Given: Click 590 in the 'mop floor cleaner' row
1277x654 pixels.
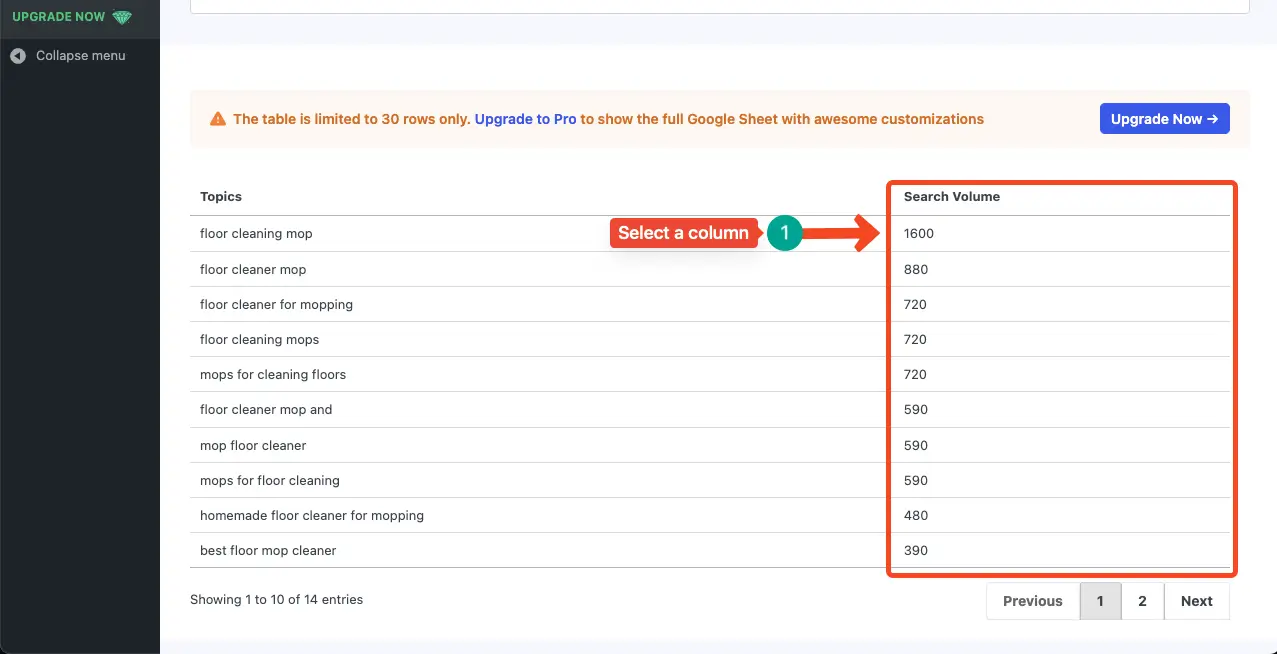Looking at the screenshot, I should pos(916,445).
